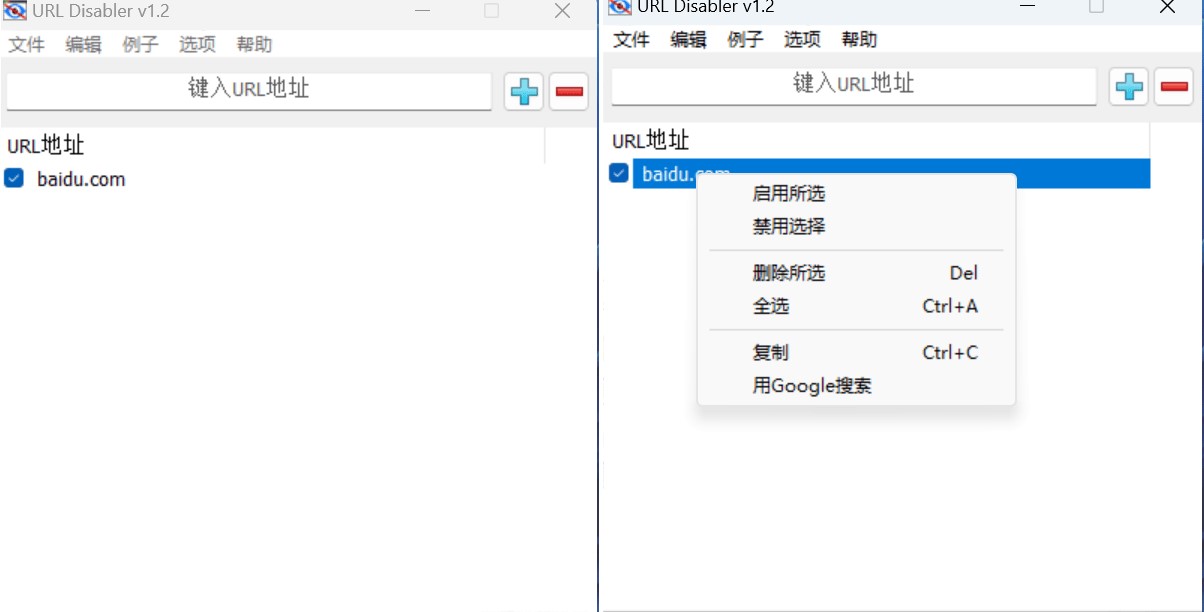
Task: Focus 键入URL地址 field in left window
Action: point(249,90)
